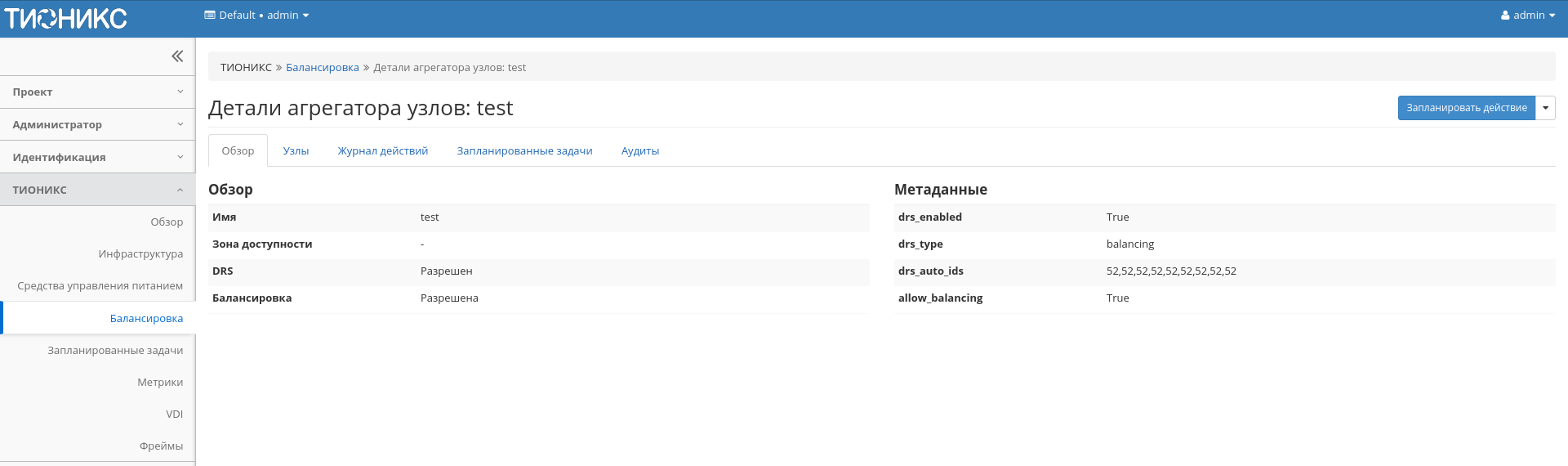The image size is (1568, 466).
Task: Open dropdown arrow beside Запланировать действие
Action: point(1545,108)
